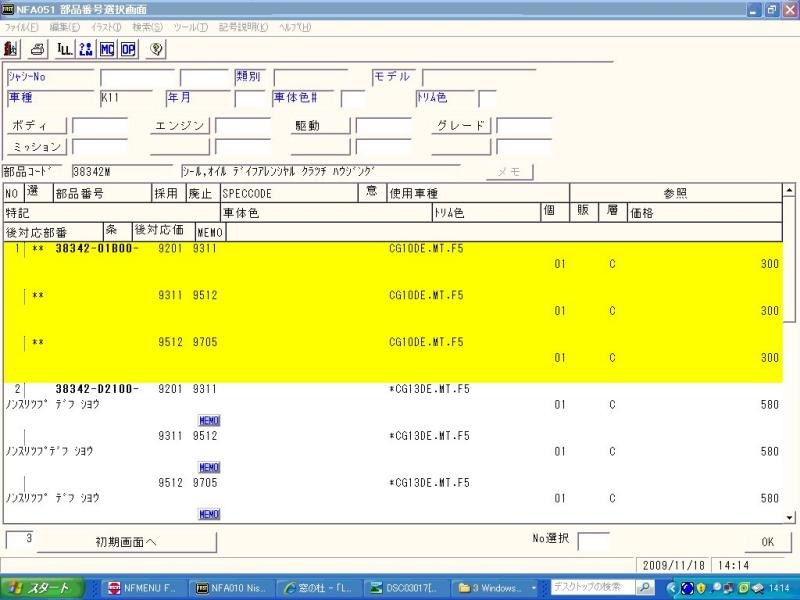Click the モデル input field
This screenshot has width=800, height=600.
click(x=479, y=78)
